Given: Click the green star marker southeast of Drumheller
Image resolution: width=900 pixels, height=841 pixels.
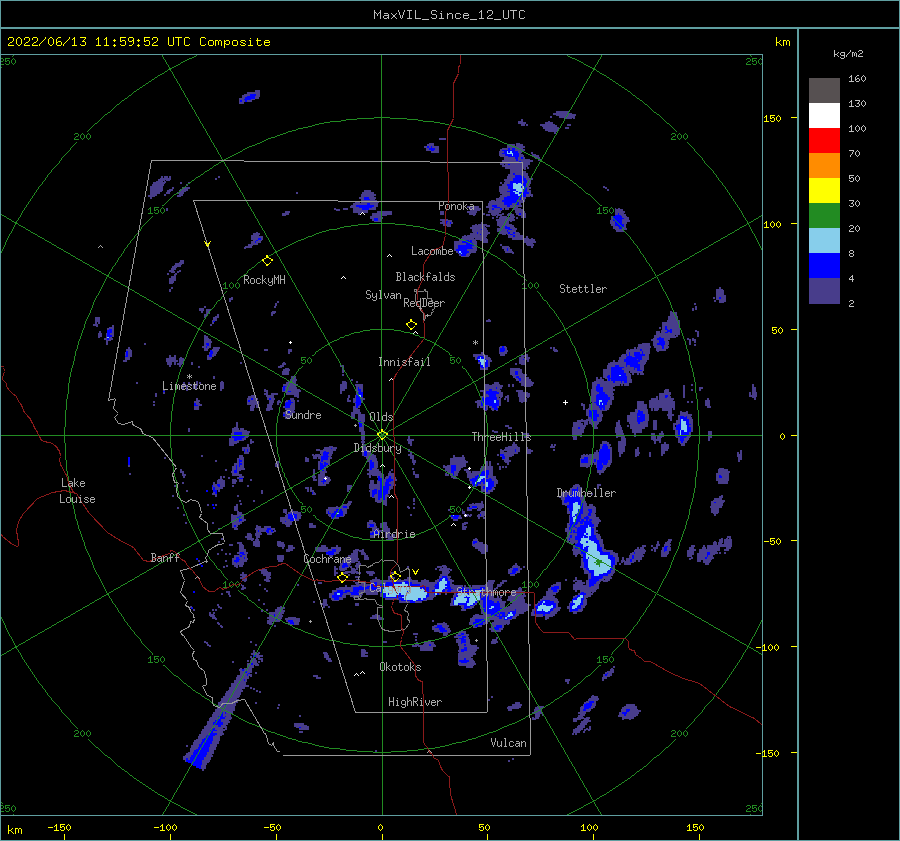Looking at the screenshot, I should 598,562.
